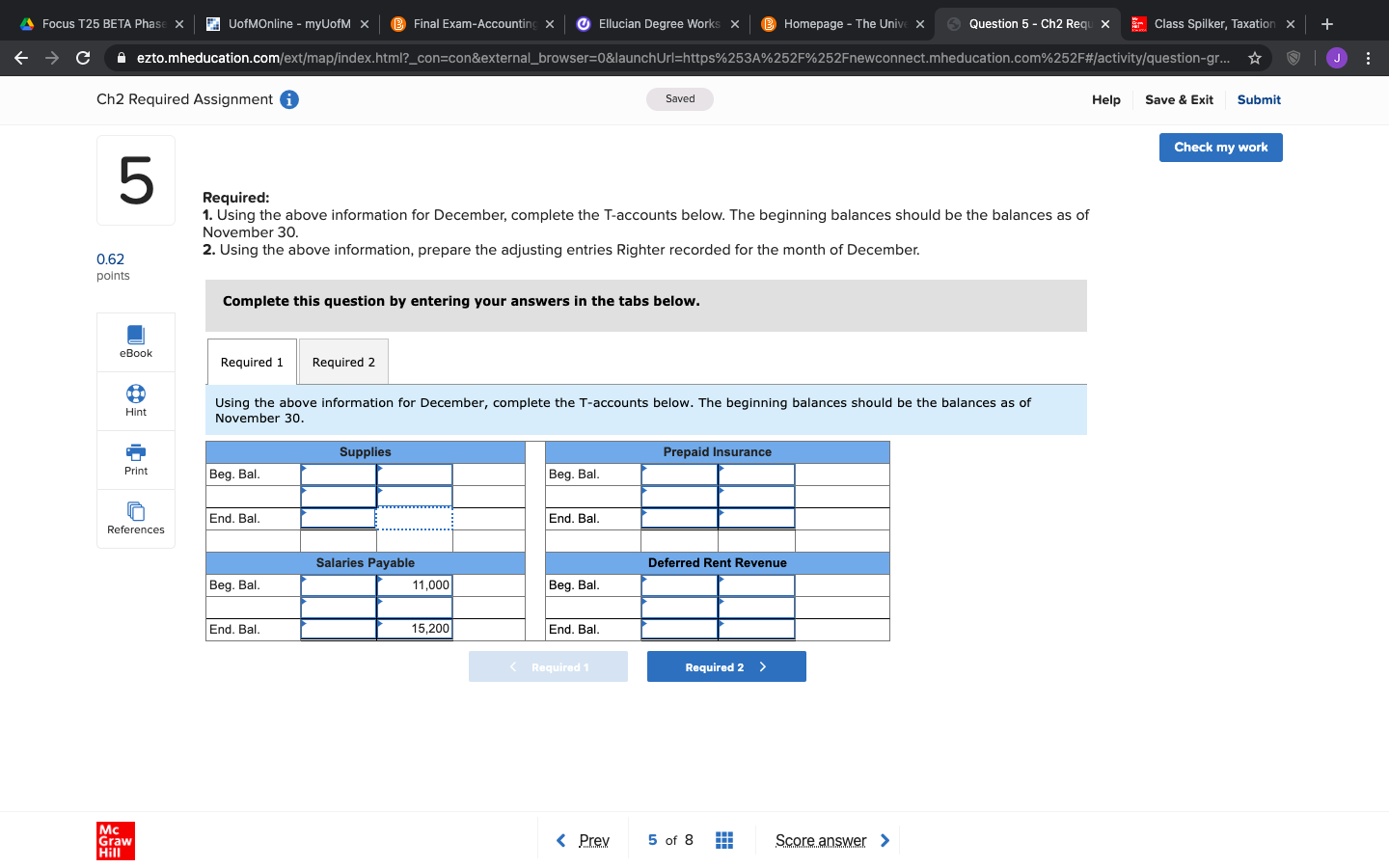Print the current question

[x=136, y=460]
